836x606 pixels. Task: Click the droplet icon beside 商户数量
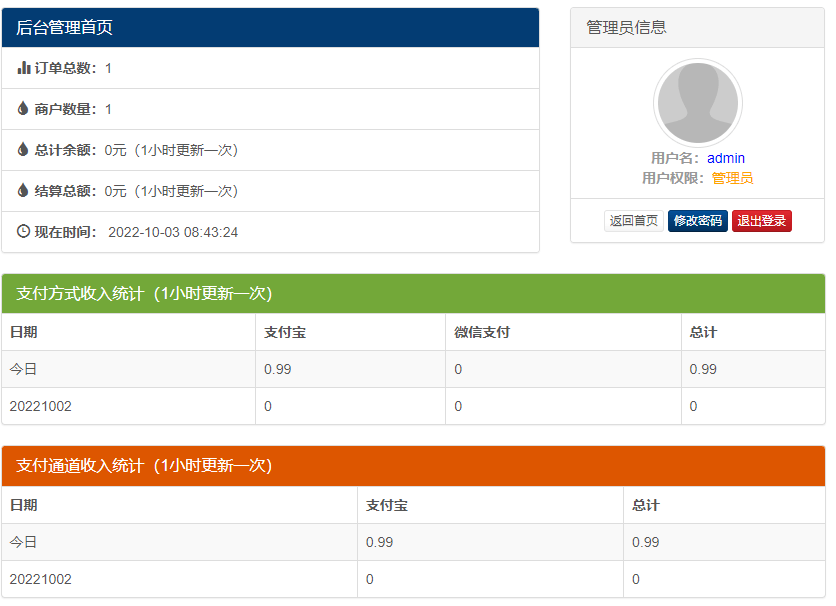click(x=24, y=109)
